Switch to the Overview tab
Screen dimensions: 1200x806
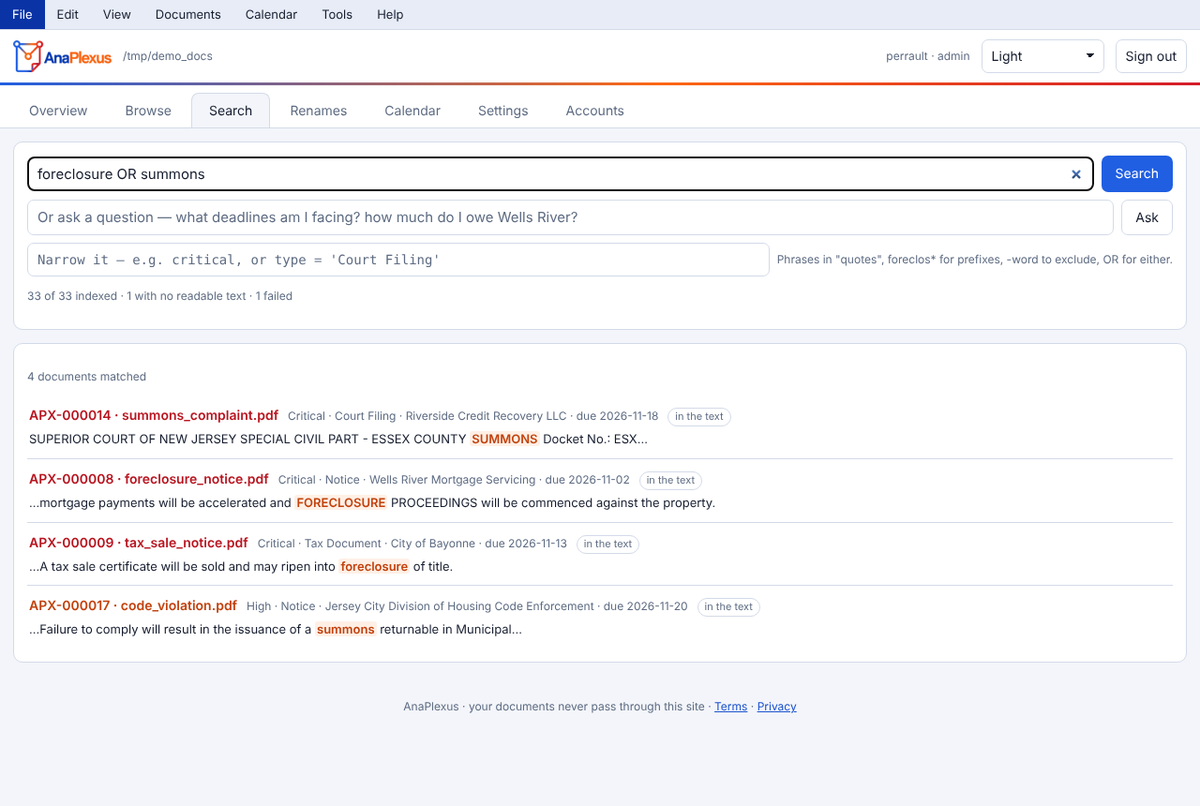click(x=58, y=111)
